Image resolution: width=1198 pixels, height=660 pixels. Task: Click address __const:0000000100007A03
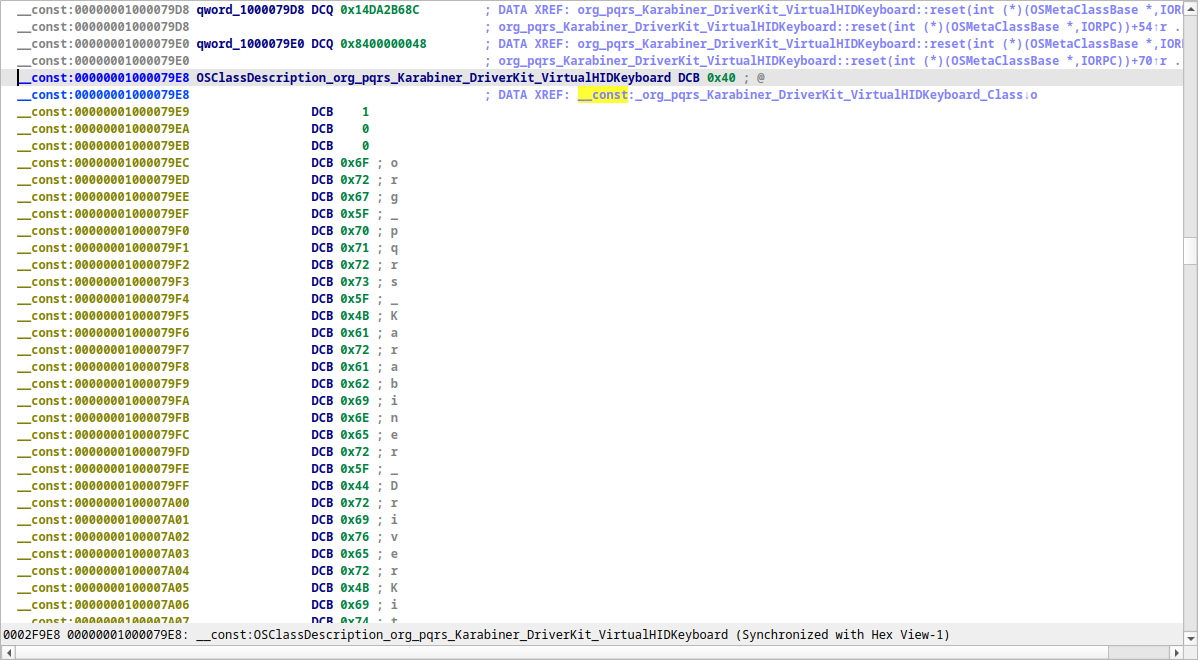[103, 554]
